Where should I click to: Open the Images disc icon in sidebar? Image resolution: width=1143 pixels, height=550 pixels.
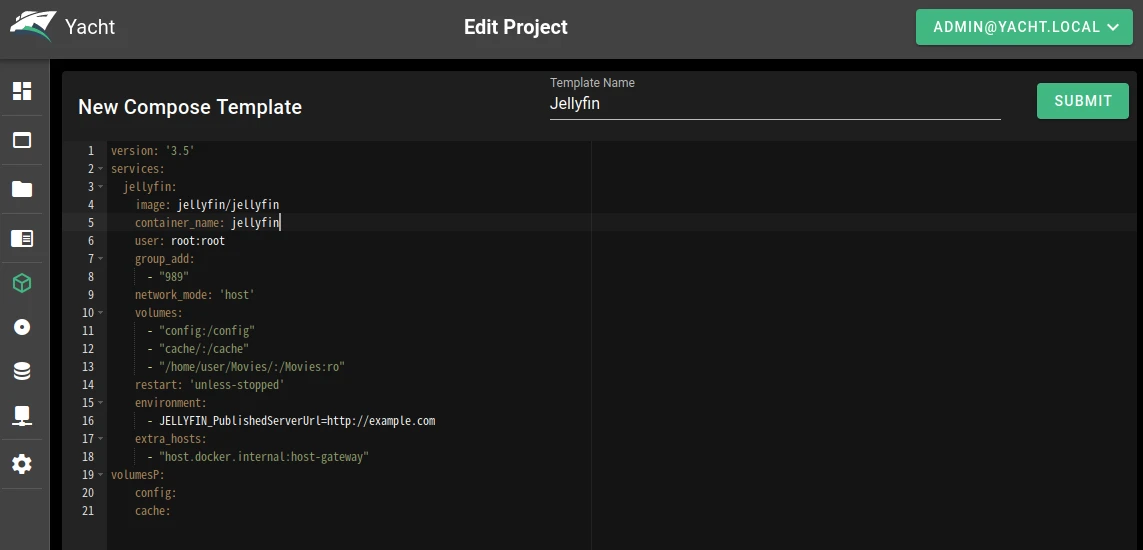22,328
